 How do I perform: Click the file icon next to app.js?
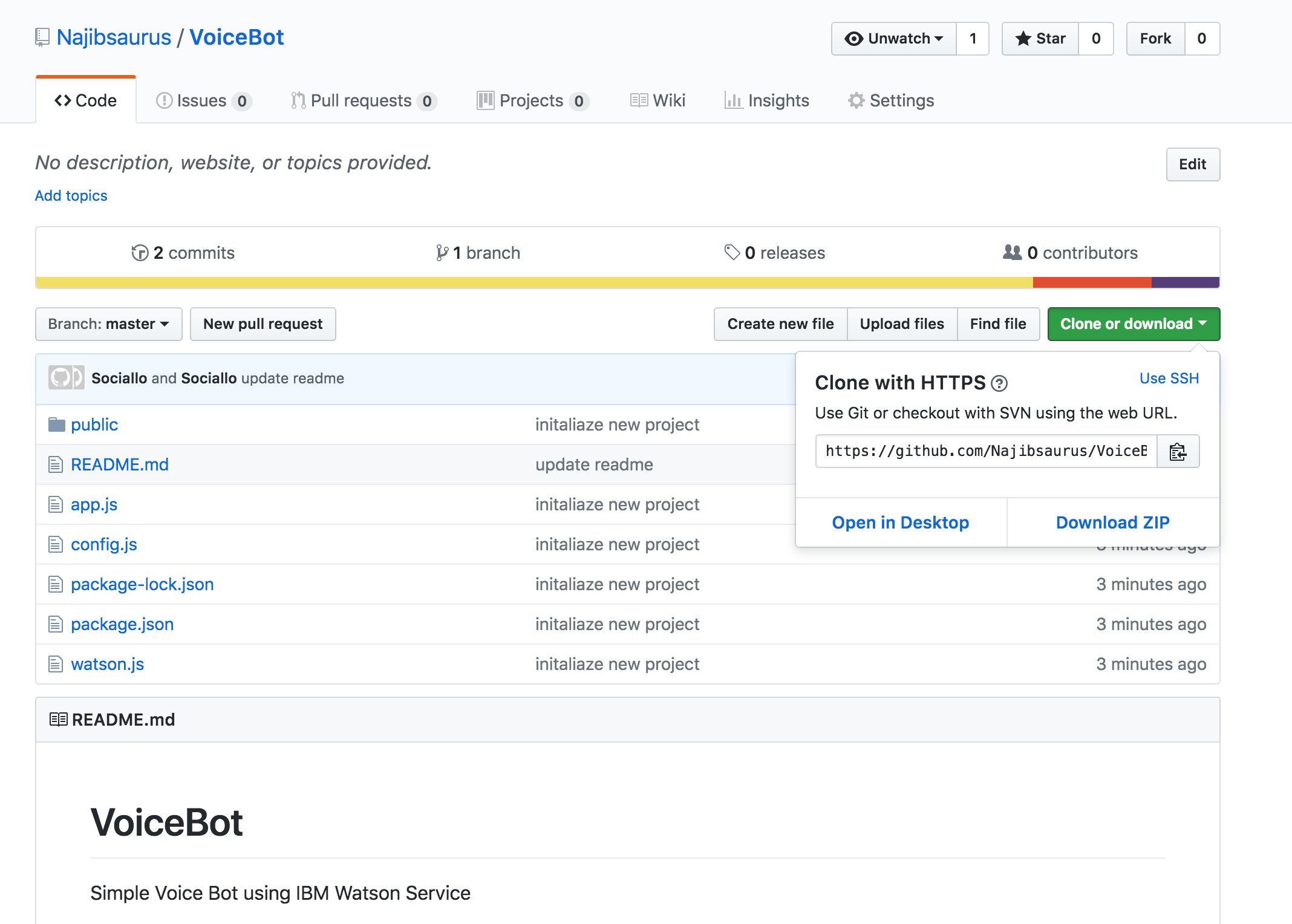(x=56, y=504)
